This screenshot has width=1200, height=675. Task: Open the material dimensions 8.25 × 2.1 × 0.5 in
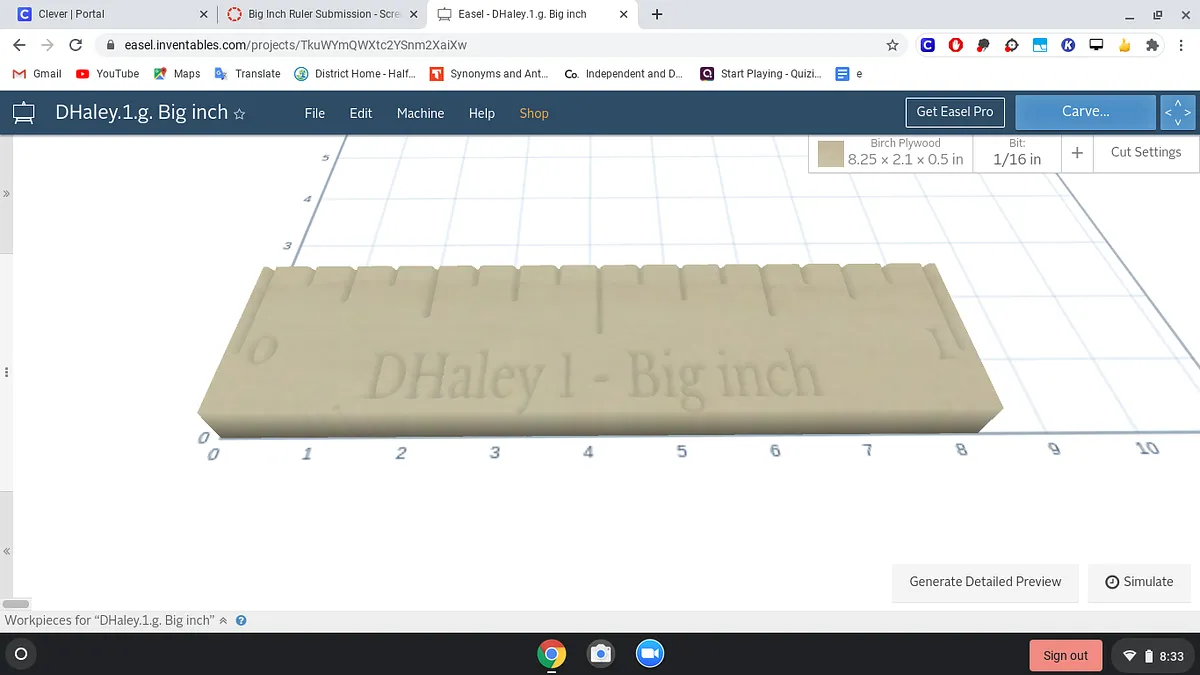pyautogui.click(x=906, y=159)
